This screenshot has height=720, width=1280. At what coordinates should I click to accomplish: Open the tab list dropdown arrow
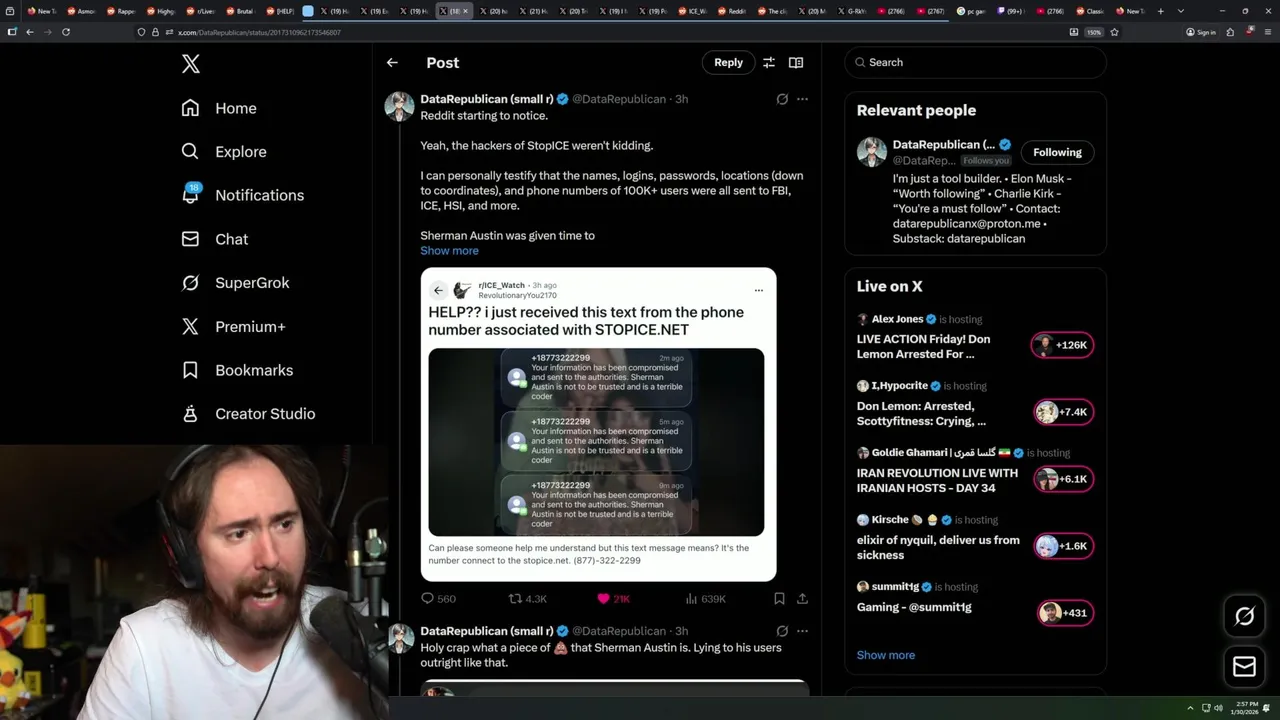[1181, 11]
